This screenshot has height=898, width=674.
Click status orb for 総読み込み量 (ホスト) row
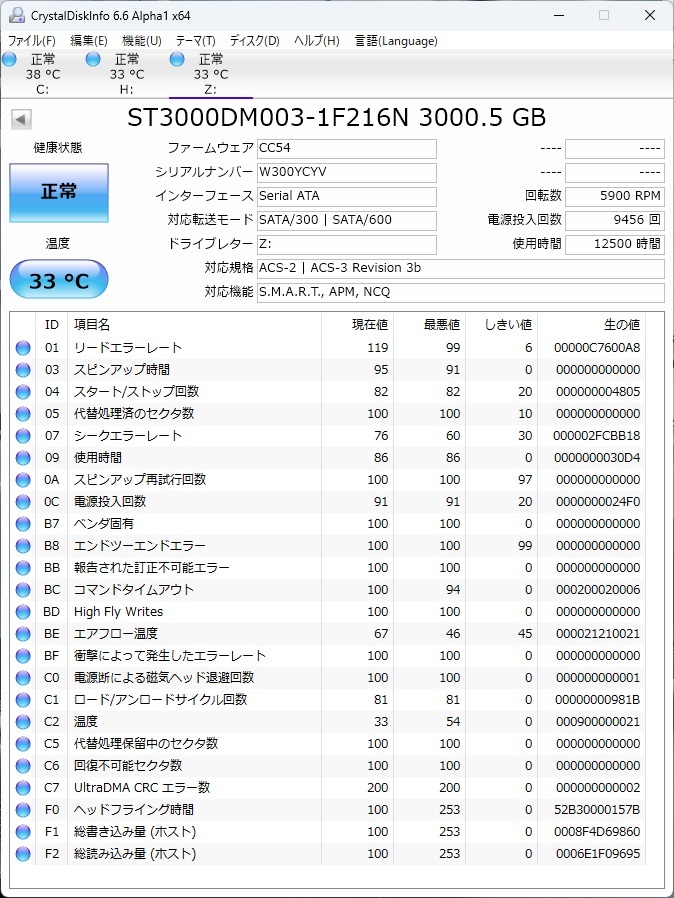[23, 854]
